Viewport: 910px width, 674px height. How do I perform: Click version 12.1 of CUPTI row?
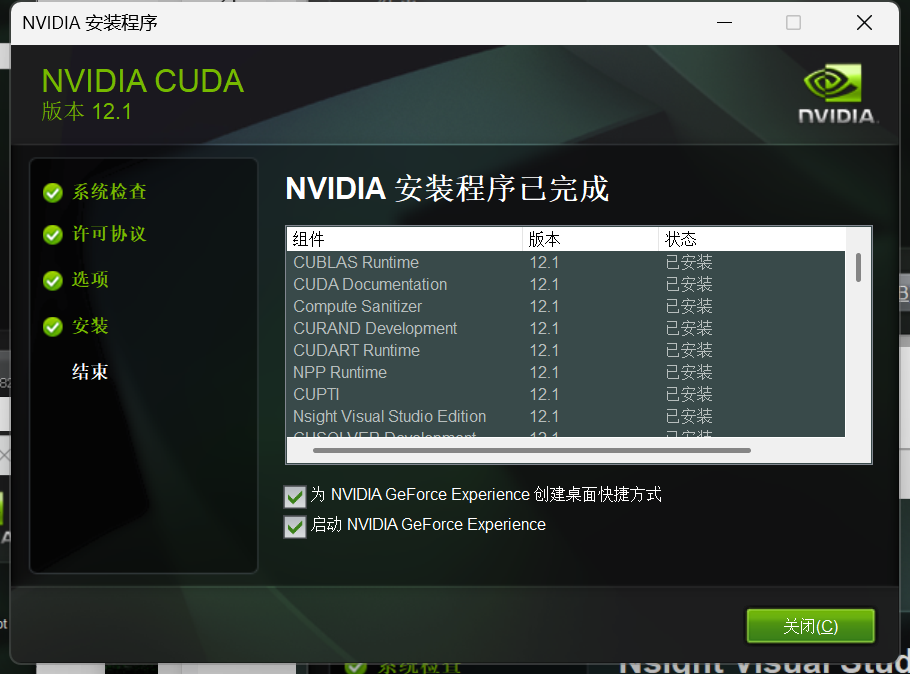[544, 395]
